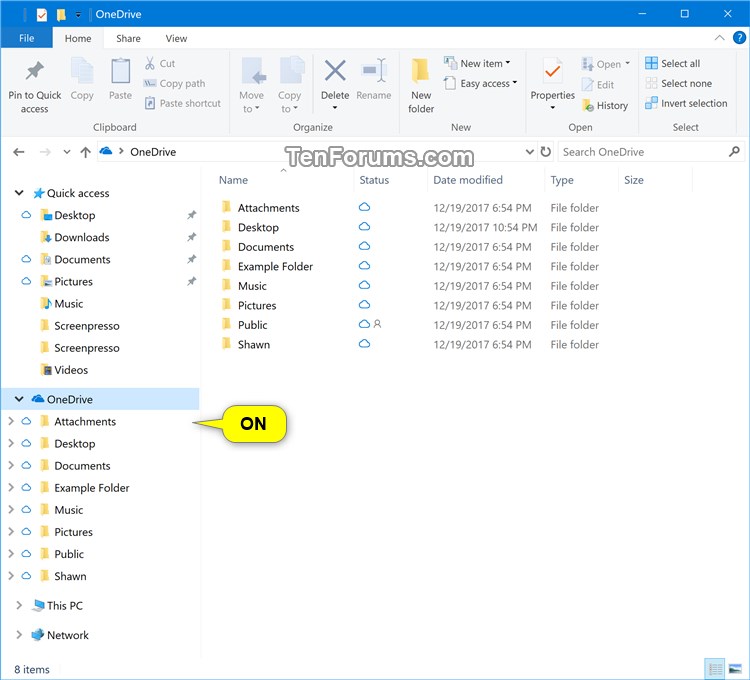The width and height of the screenshot is (750, 680).
Task: Expand Example Folder in navigation pane
Action: point(11,487)
